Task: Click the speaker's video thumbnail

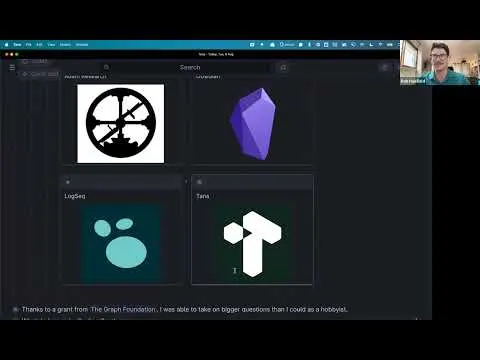Action: (x=440, y=63)
